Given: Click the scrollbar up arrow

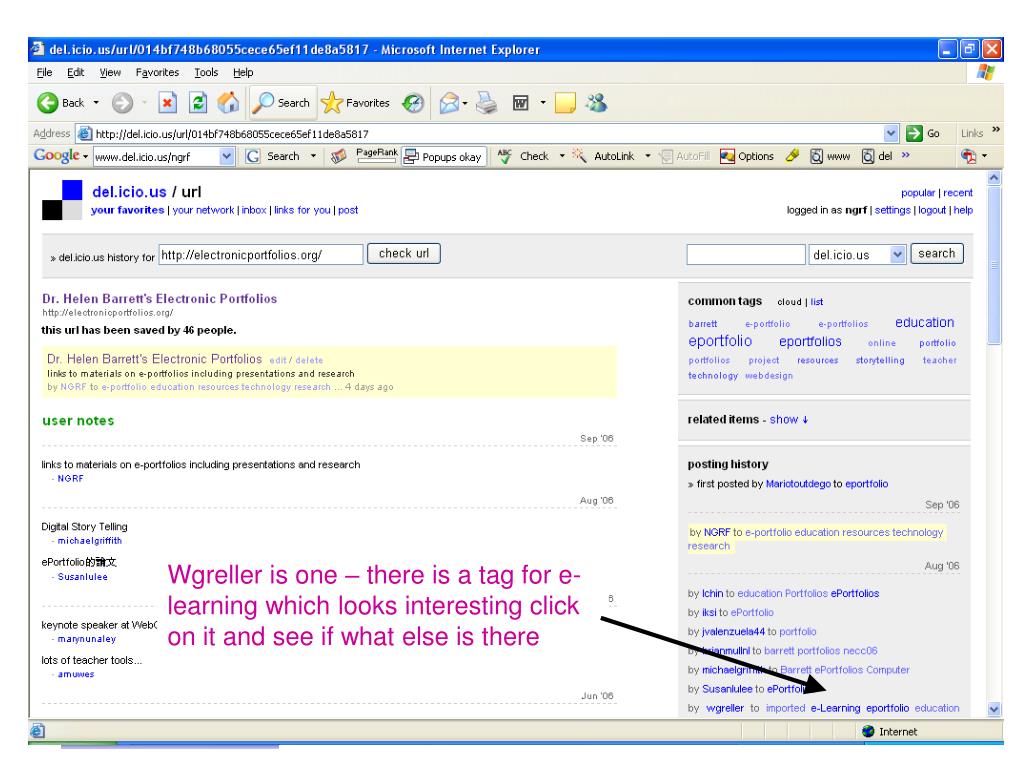Looking at the screenshot, I should tap(994, 178).
